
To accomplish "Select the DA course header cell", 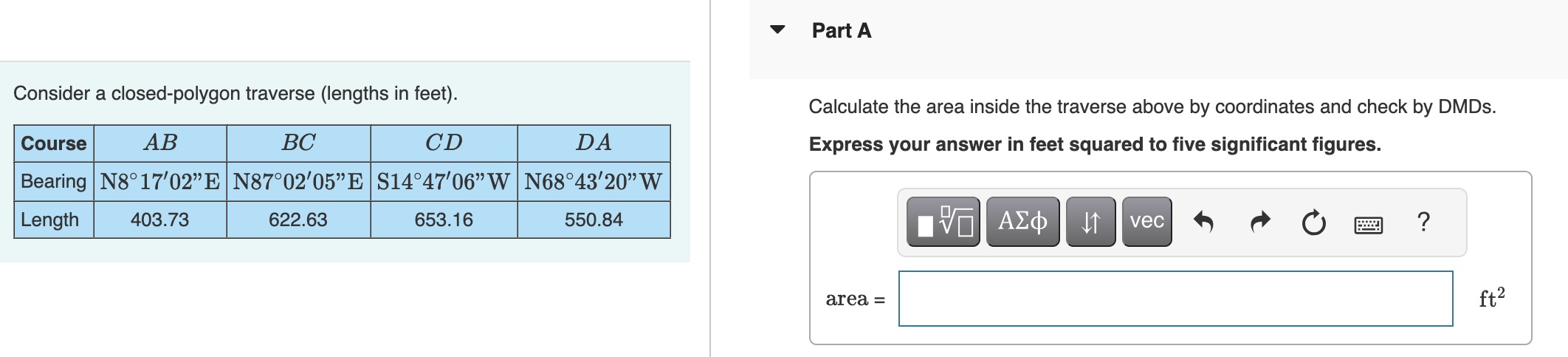I will pos(594,143).
